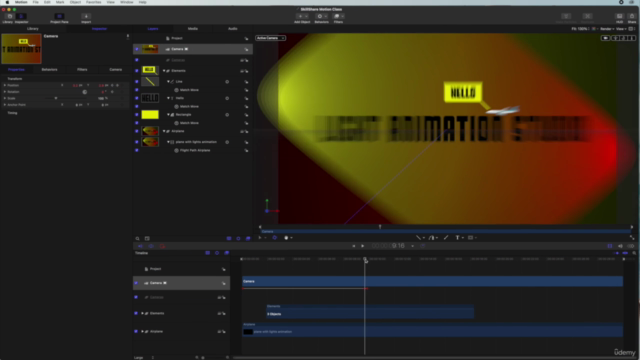Click the Import toolbar button

[86, 17]
